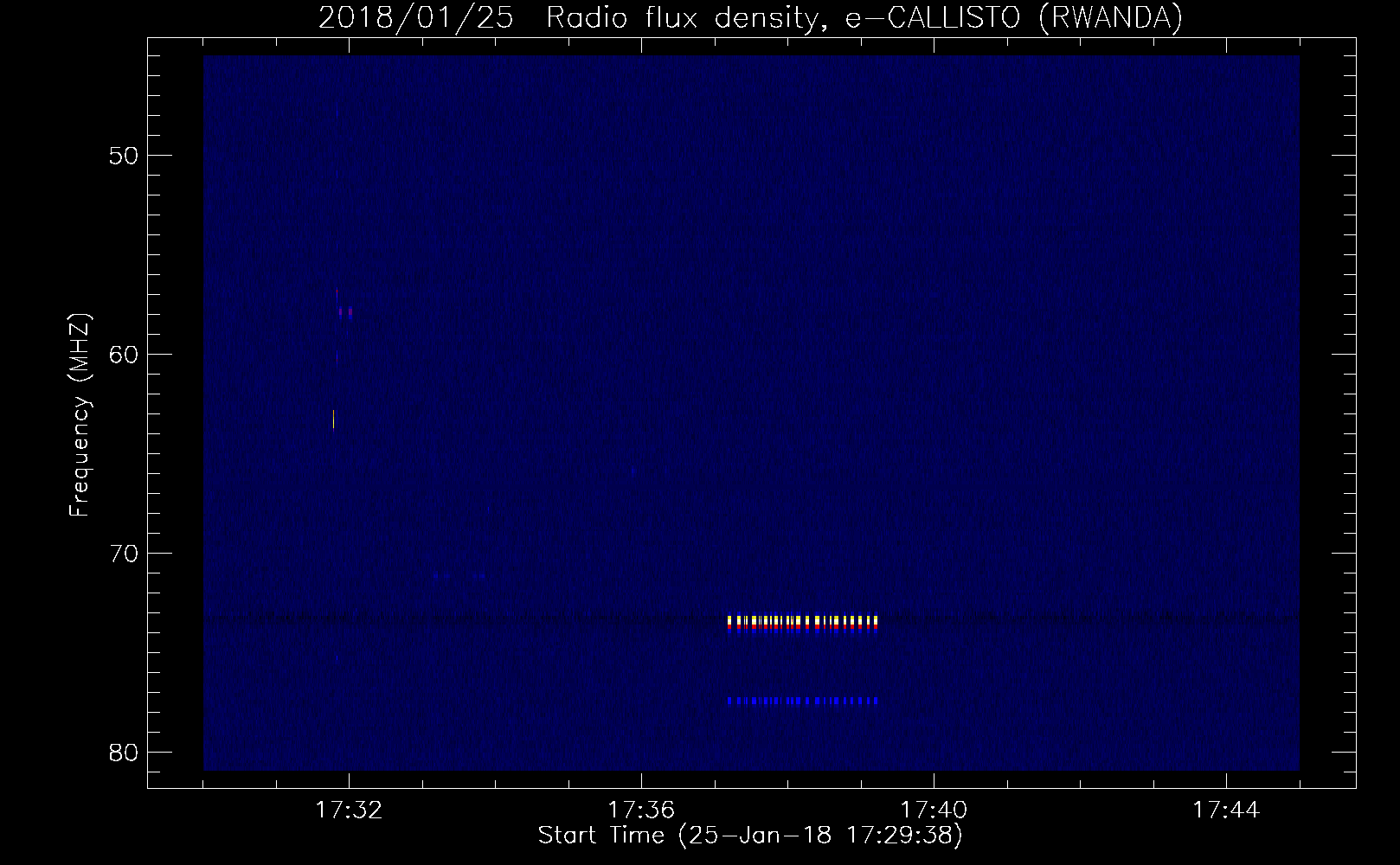Click the "17:36" time tick label
The width and height of the screenshot is (1400, 865).
pos(641,811)
